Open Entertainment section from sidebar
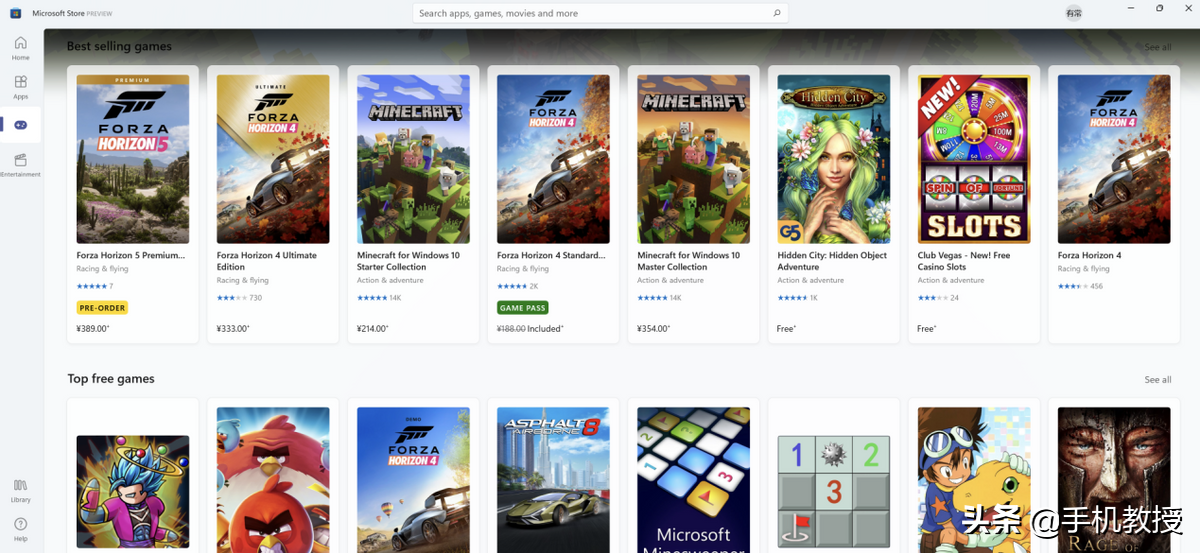Screen dimensions: 1200x553 point(21,164)
